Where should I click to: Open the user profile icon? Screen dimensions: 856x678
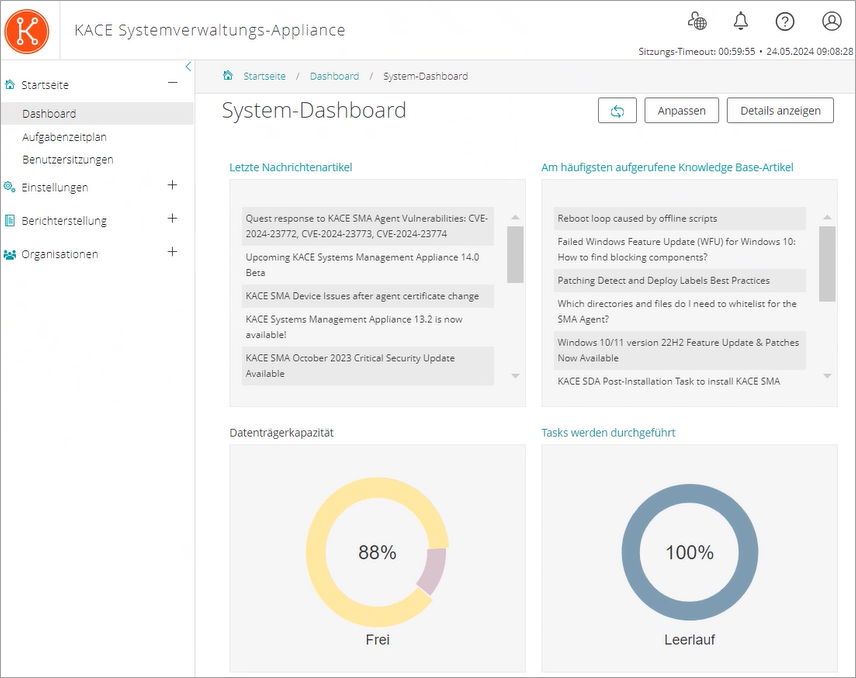831,21
